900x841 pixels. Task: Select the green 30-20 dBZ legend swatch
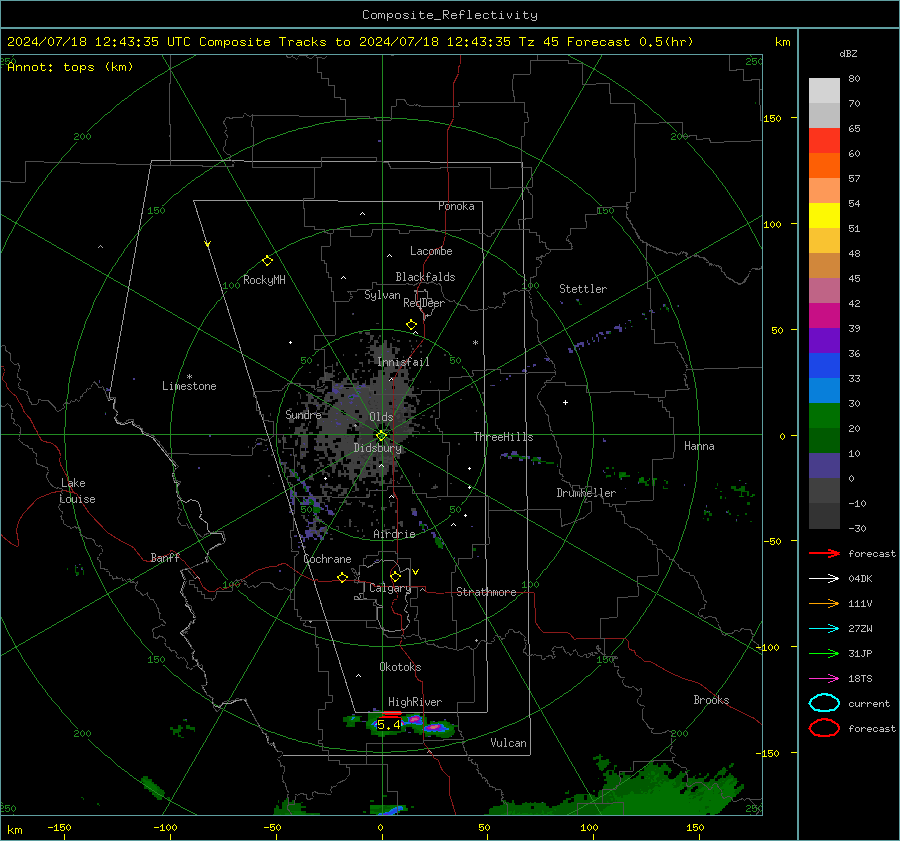pyautogui.click(x=824, y=416)
